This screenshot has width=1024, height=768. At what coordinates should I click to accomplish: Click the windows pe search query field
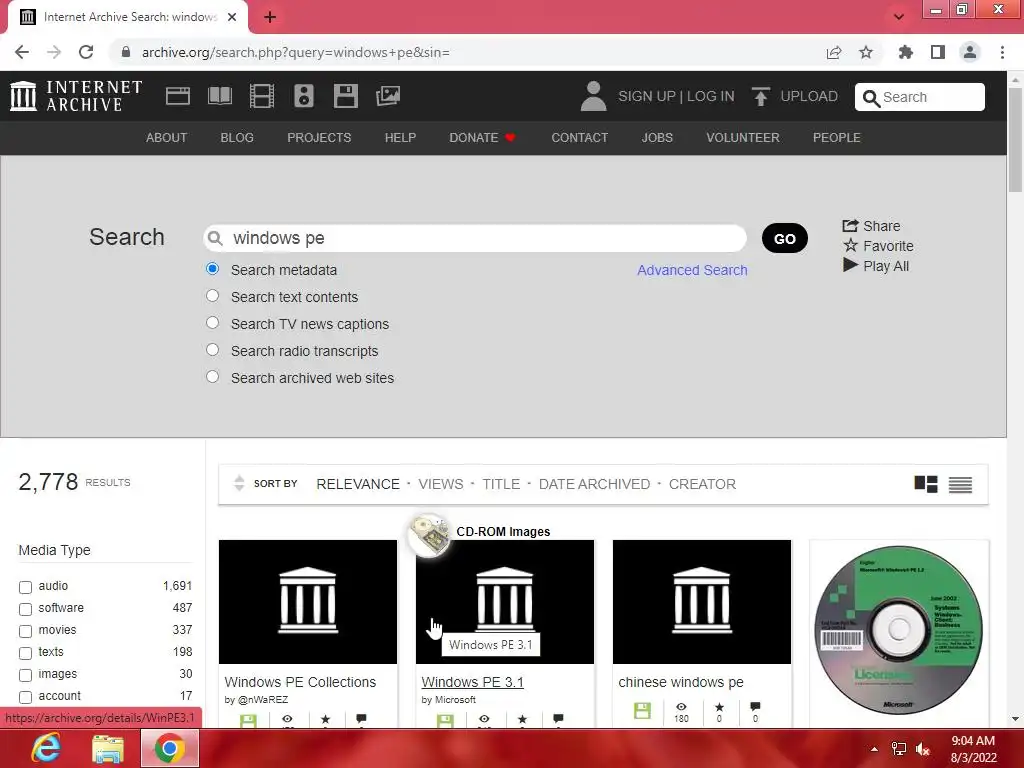[475, 238]
